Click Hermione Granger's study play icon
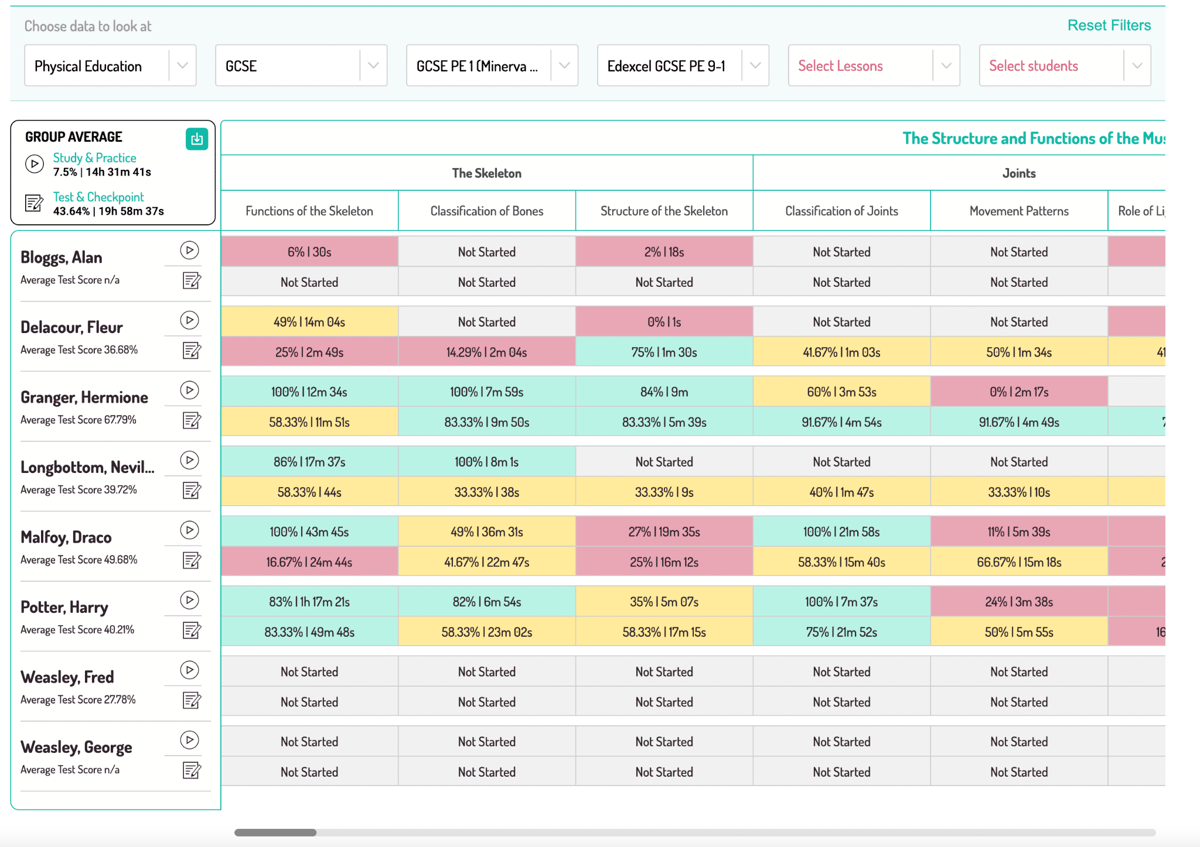 [189, 390]
